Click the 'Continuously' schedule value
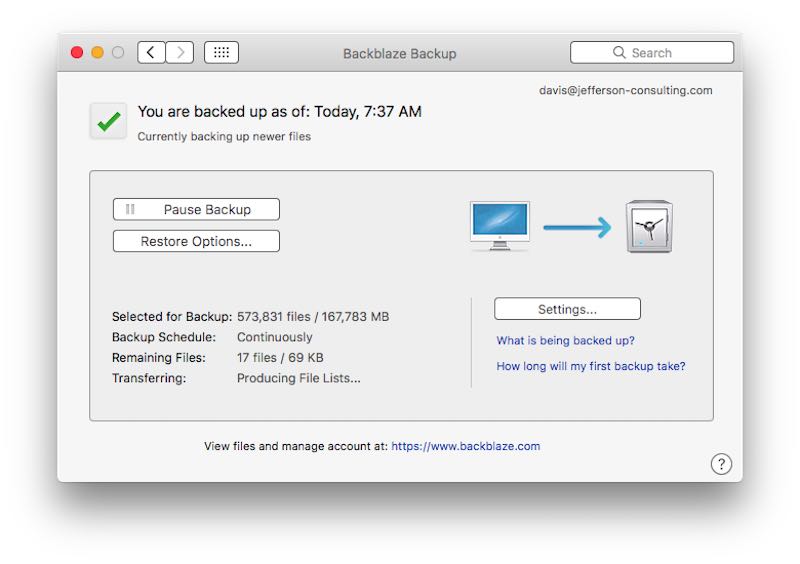The width and height of the screenshot is (800, 564). (x=274, y=337)
